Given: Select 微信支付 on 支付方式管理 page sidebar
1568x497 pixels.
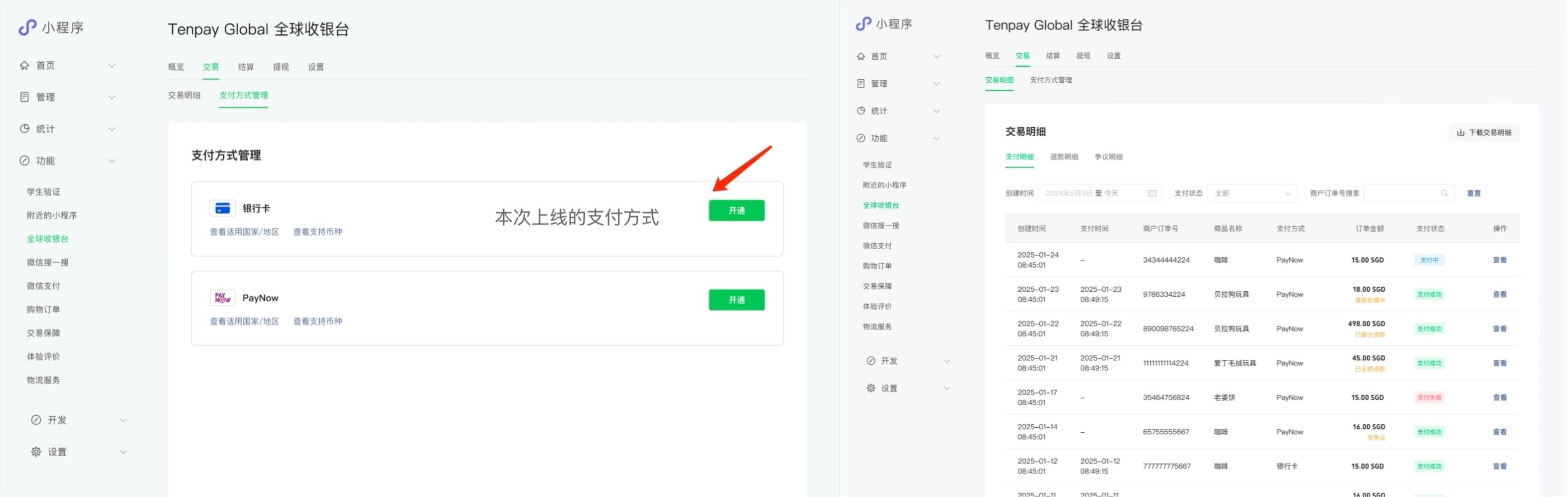Looking at the screenshot, I should (x=43, y=286).
